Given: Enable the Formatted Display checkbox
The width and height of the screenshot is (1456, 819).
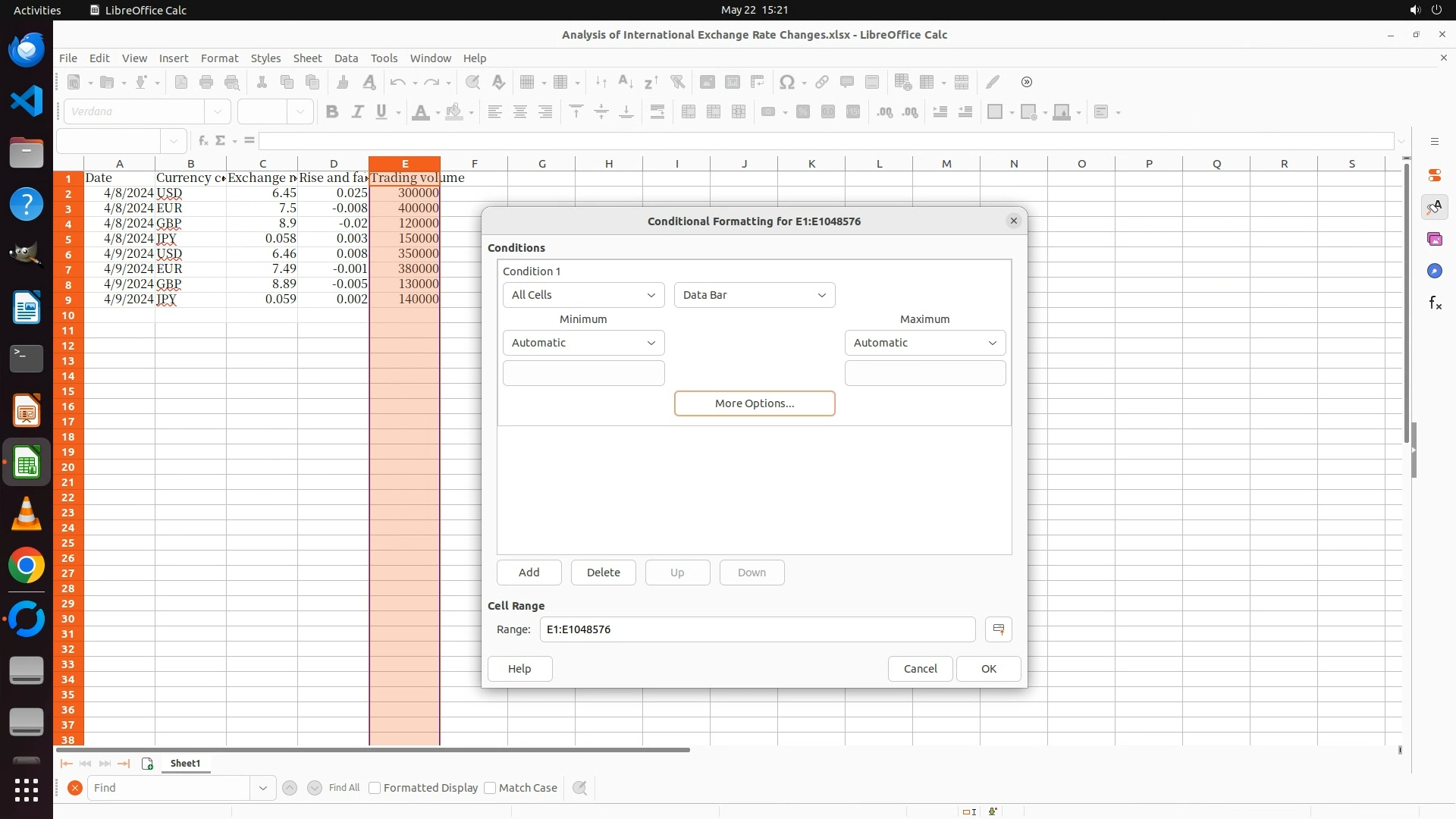Looking at the screenshot, I should [x=375, y=788].
